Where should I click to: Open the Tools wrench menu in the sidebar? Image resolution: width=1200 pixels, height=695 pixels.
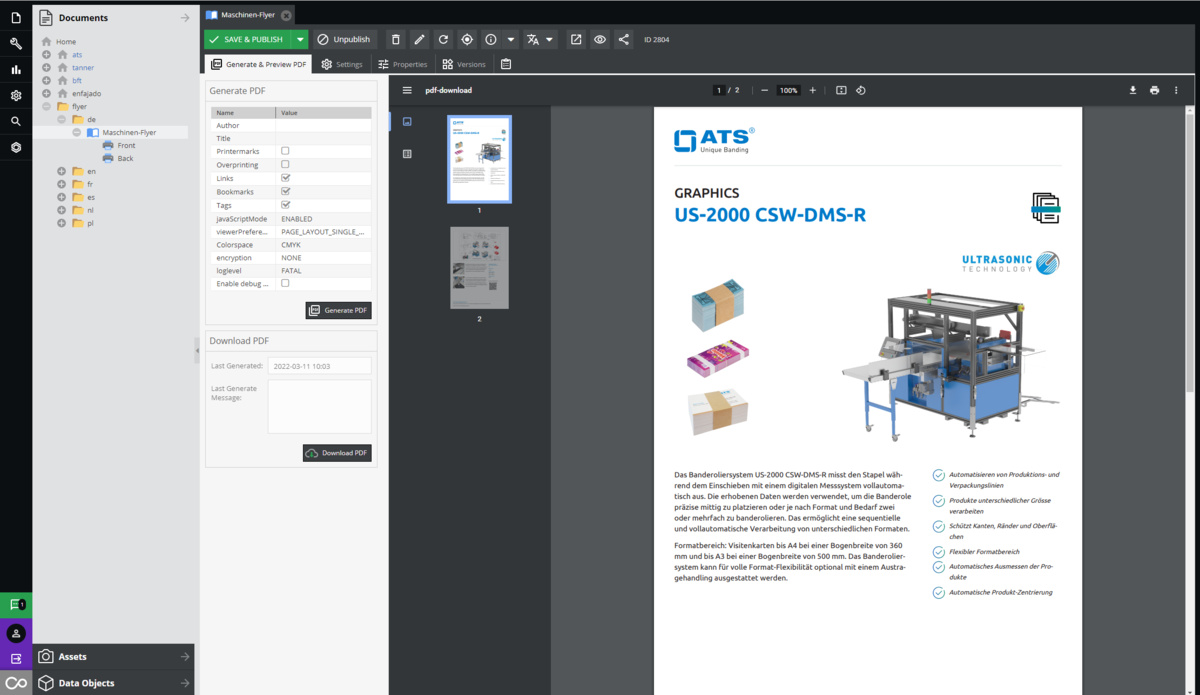click(x=16, y=44)
